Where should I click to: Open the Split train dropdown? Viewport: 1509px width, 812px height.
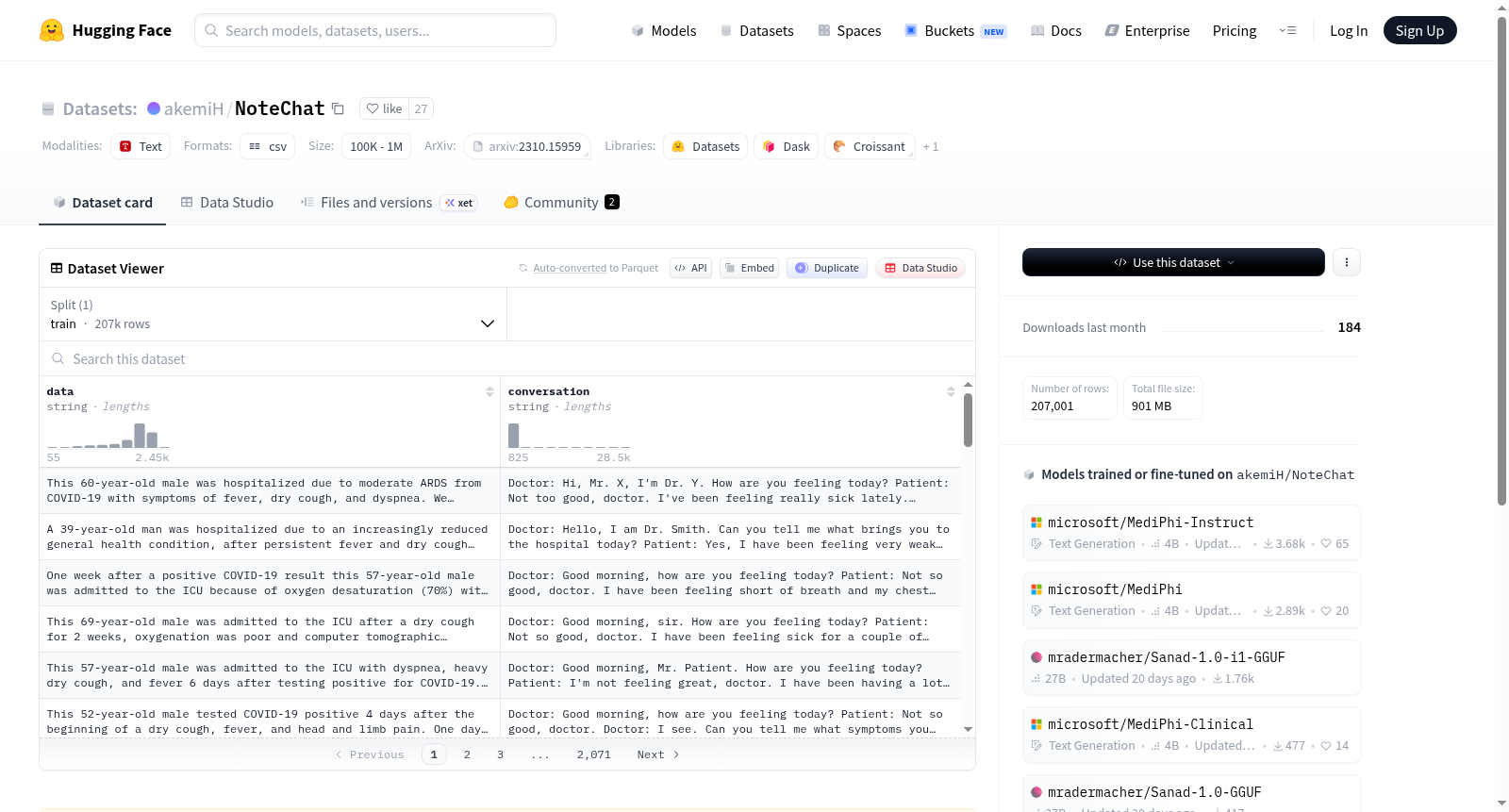coord(273,314)
